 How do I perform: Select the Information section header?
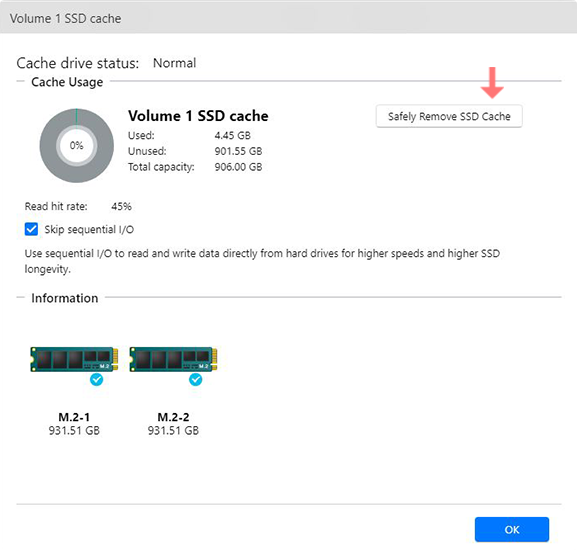[65, 298]
